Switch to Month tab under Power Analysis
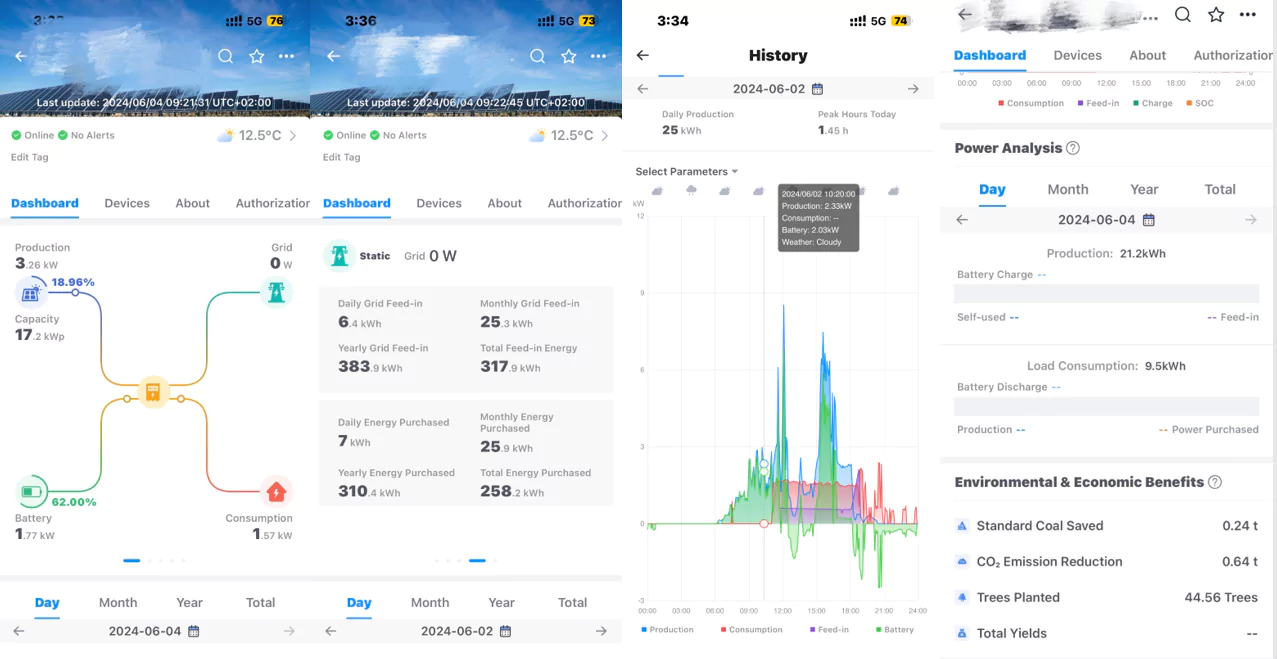The image size is (1277, 659). 1067,189
